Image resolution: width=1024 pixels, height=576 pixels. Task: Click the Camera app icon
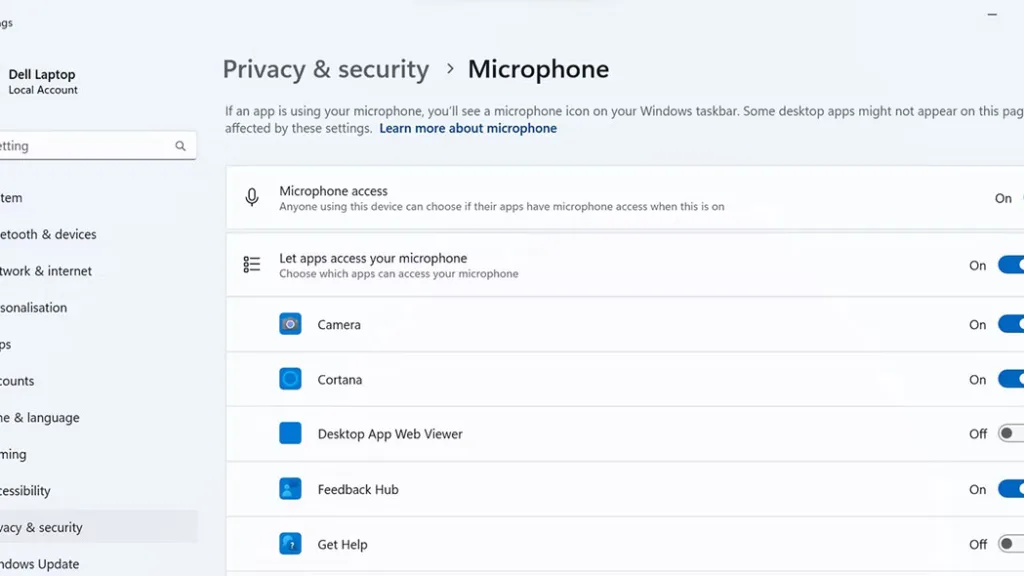(290, 324)
